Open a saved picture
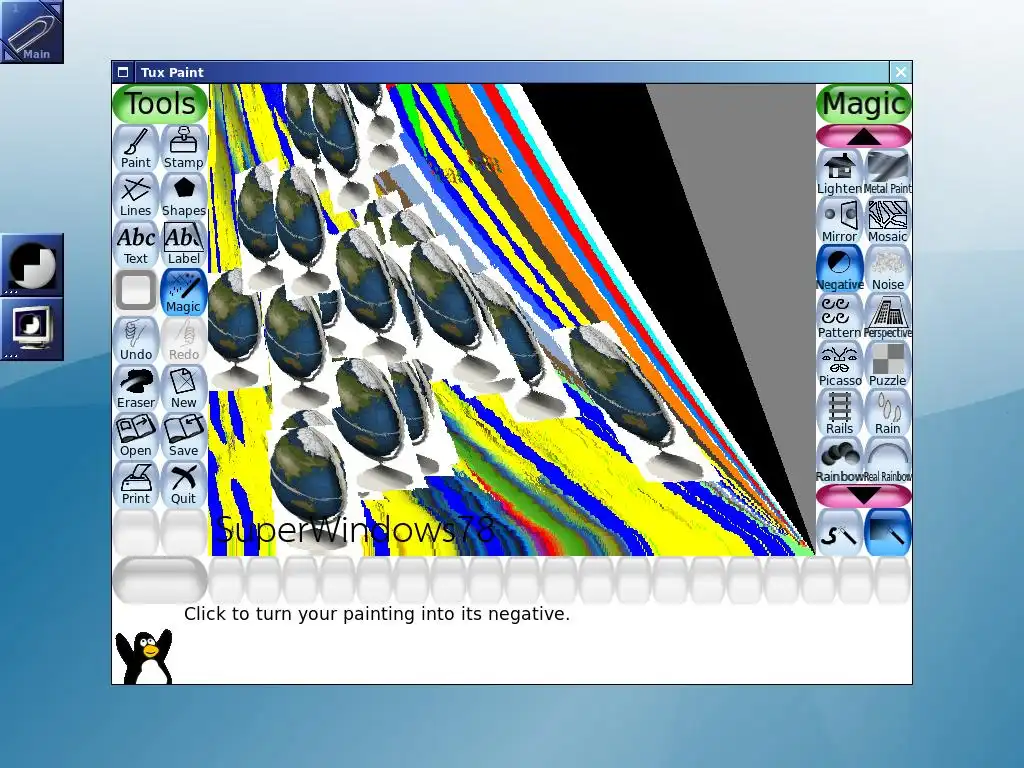This screenshot has height=768, width=1024. [x=136, y=436]
